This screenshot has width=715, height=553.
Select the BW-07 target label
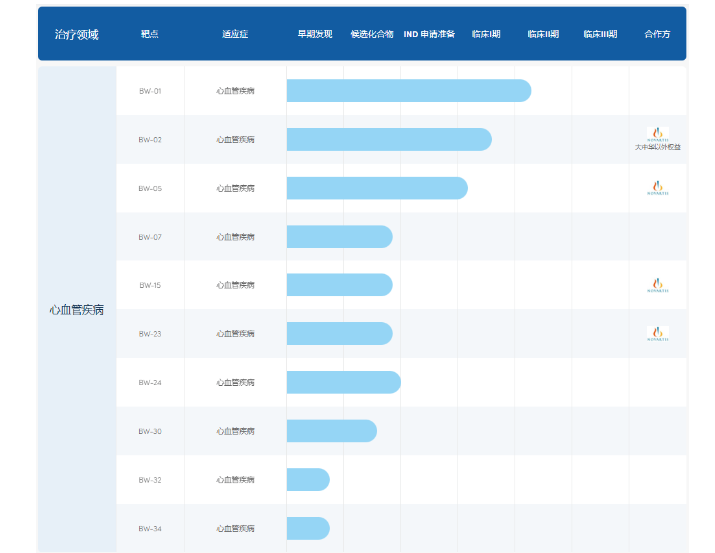click(x=150, y=237)
